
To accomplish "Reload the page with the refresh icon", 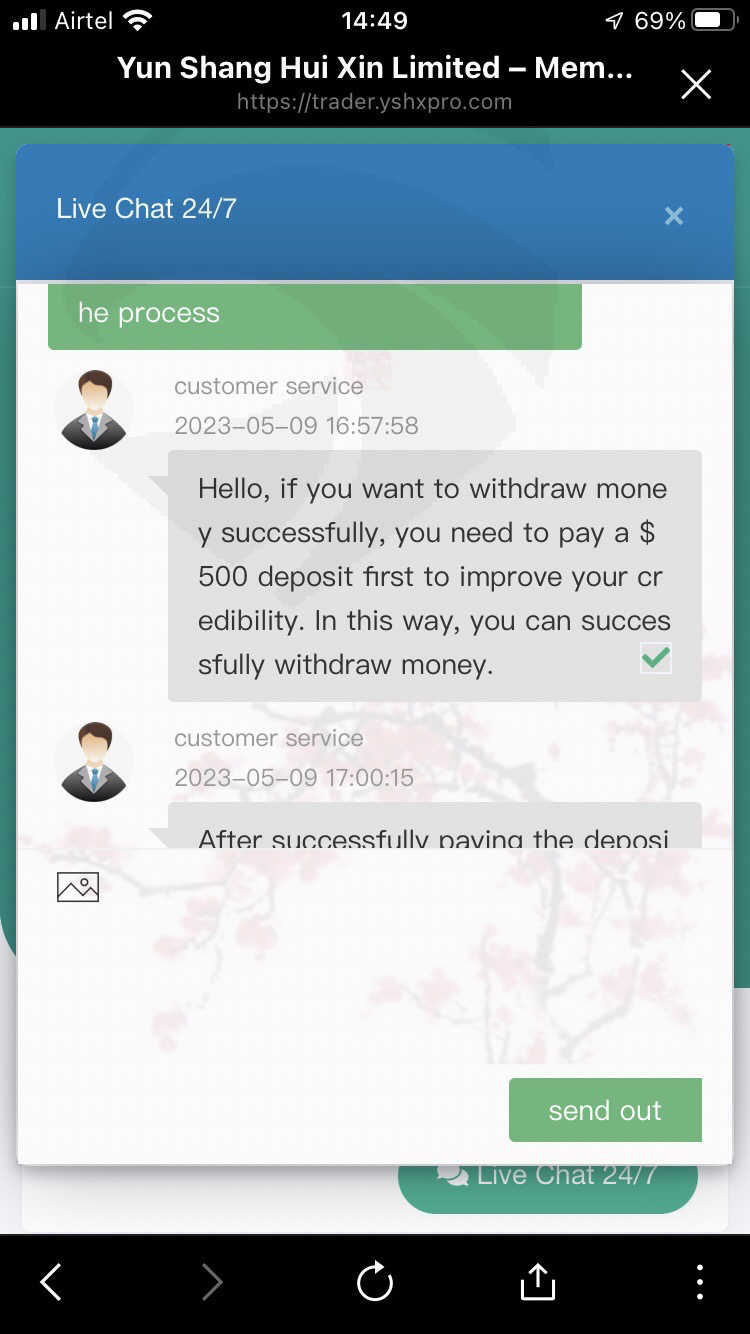I will (375, 1281).
